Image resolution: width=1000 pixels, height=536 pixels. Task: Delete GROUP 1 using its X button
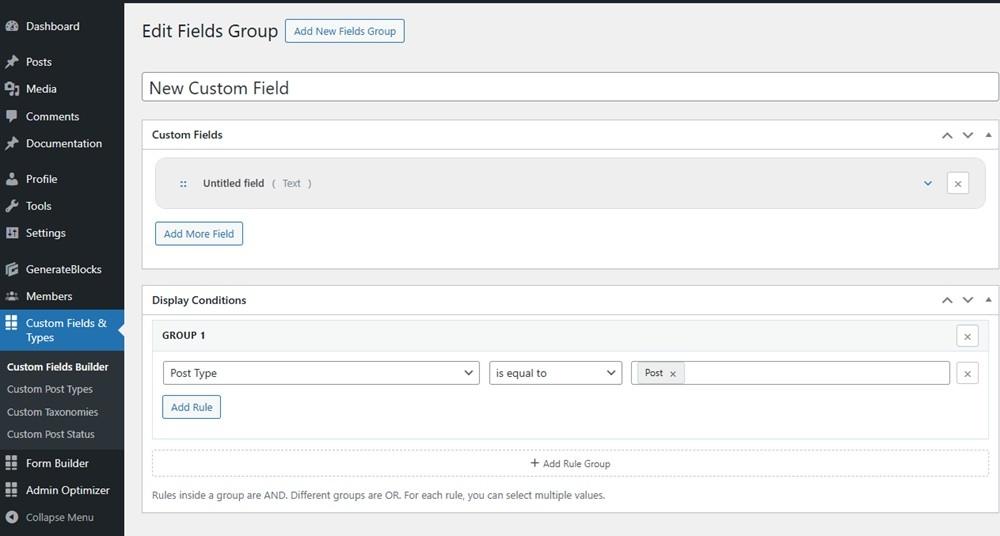point(967,336)
